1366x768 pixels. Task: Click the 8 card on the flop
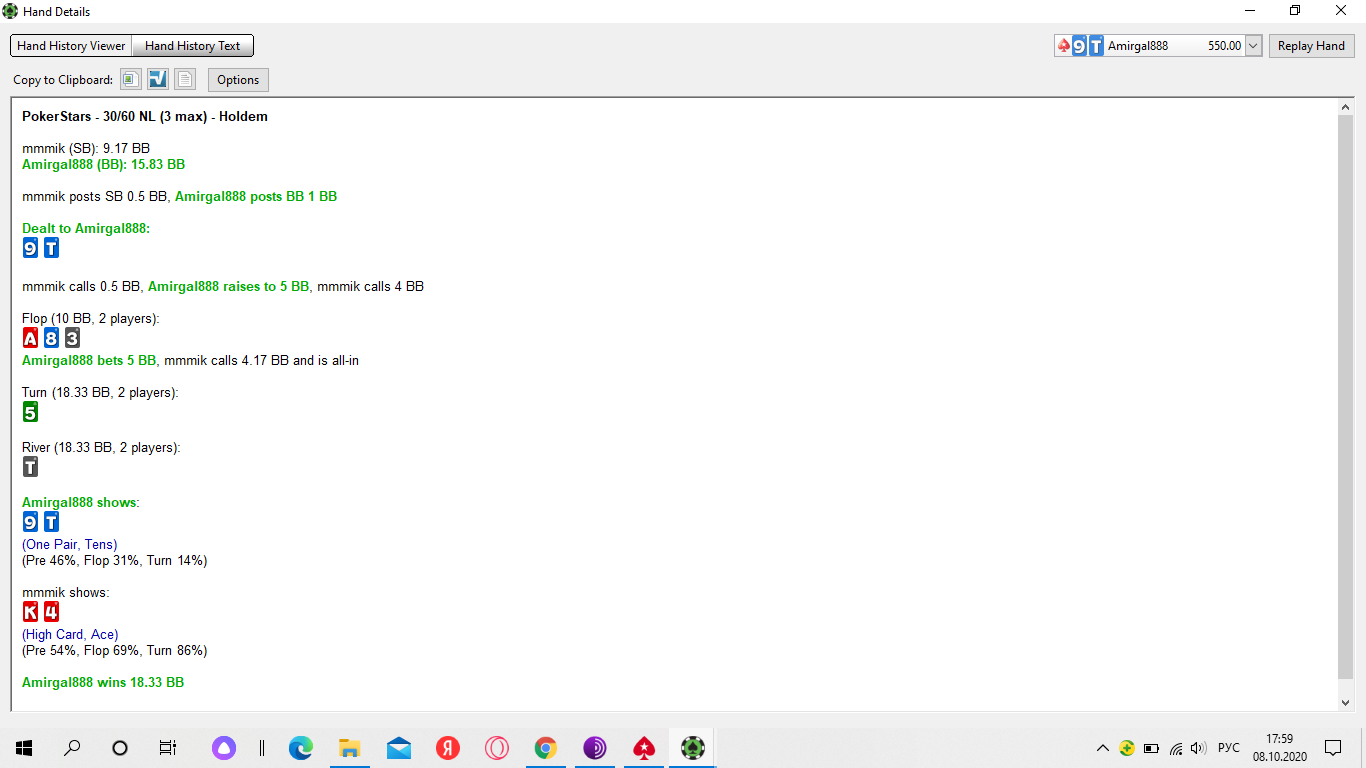[51, 338]
